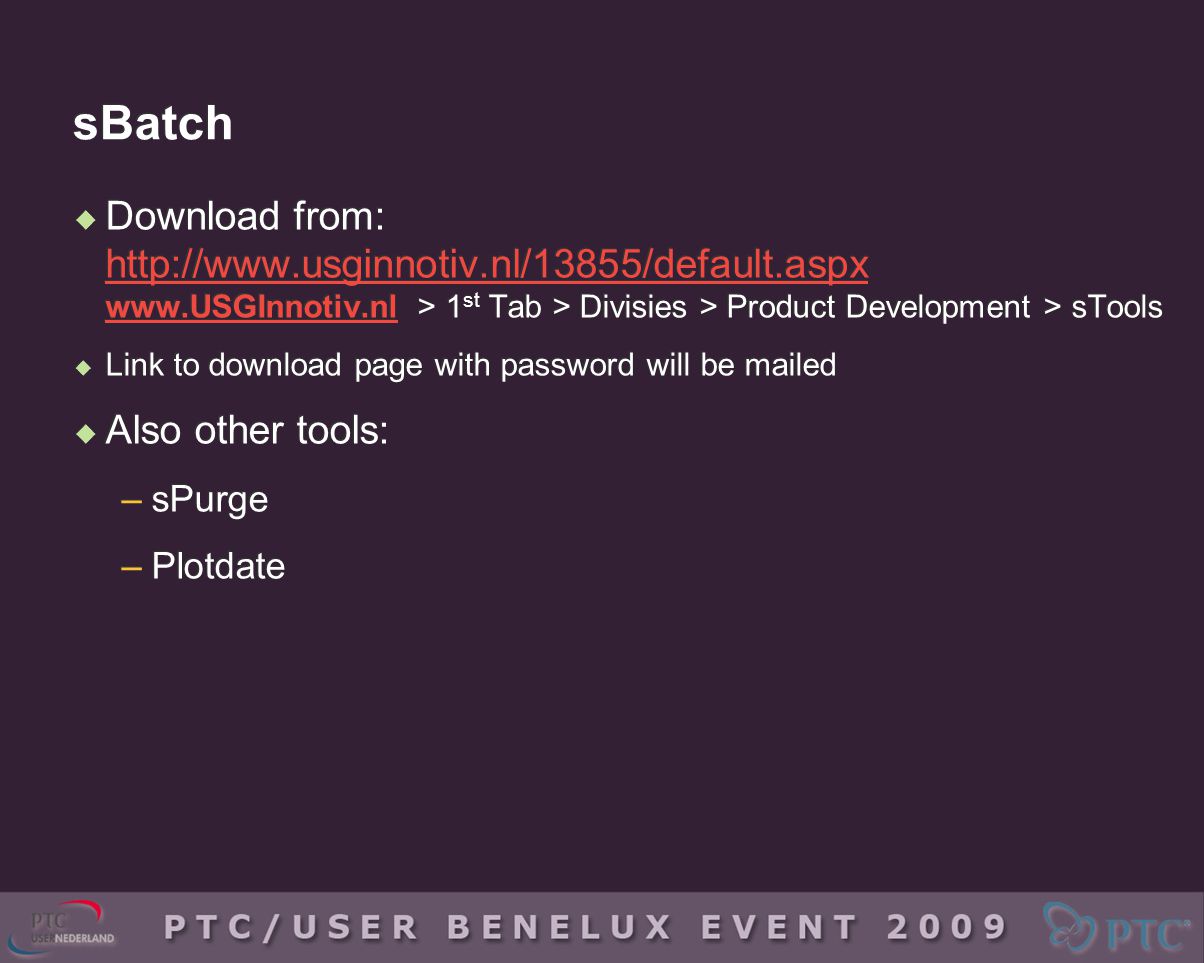Click the Download from bullet diamond
The width and height of the screenshot is (1204, 963).
[x=86, y=217]
